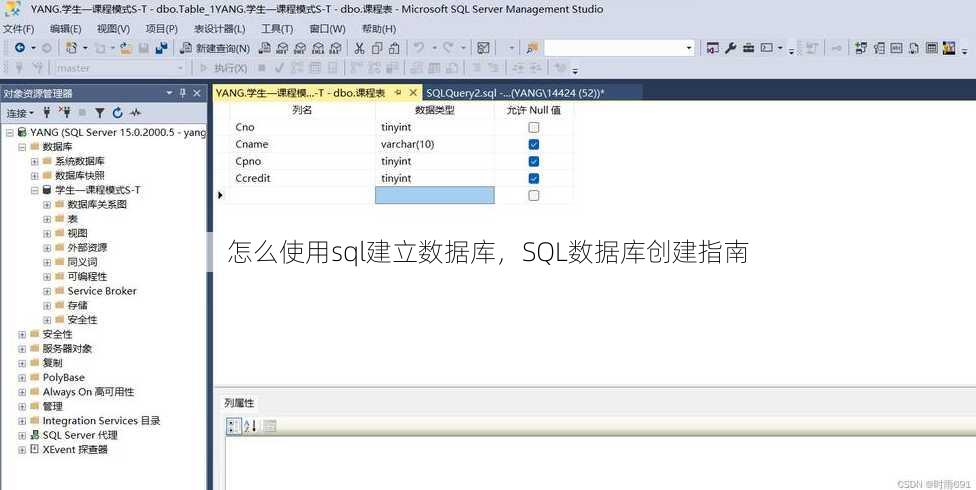This screenshot has height=490, width=976.
Task: Click the database engine query icon
Action: pos(265,48)
